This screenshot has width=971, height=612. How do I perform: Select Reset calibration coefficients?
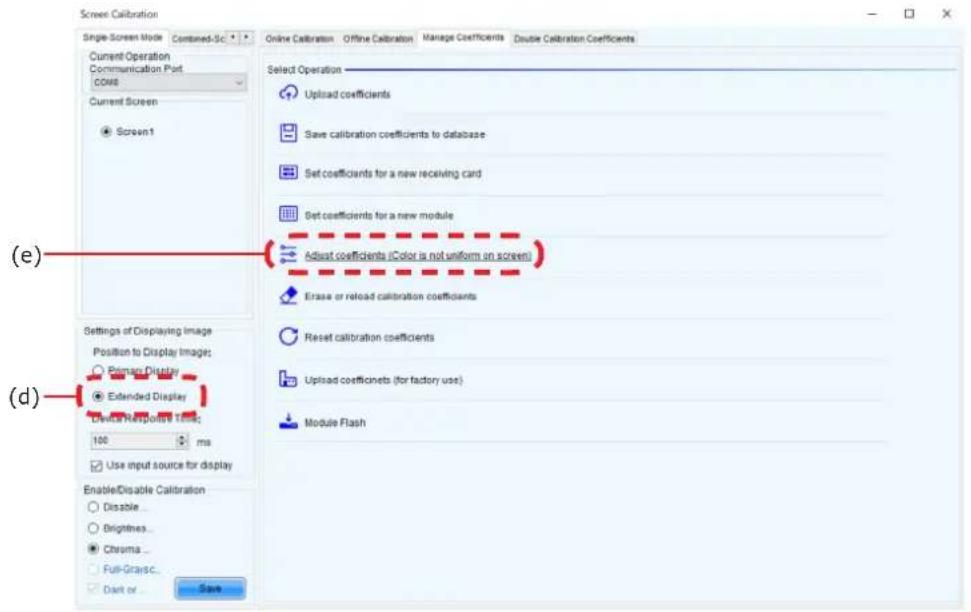(x=369, y=338)
